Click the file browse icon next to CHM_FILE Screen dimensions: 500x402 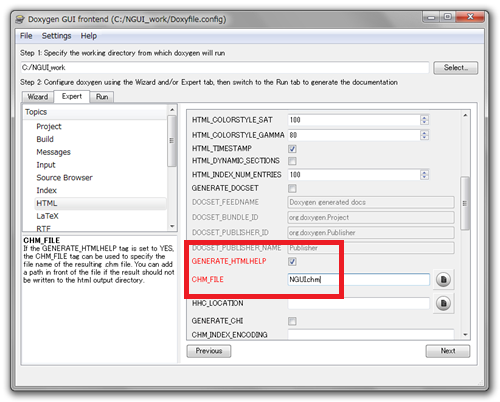pos(443,279)
